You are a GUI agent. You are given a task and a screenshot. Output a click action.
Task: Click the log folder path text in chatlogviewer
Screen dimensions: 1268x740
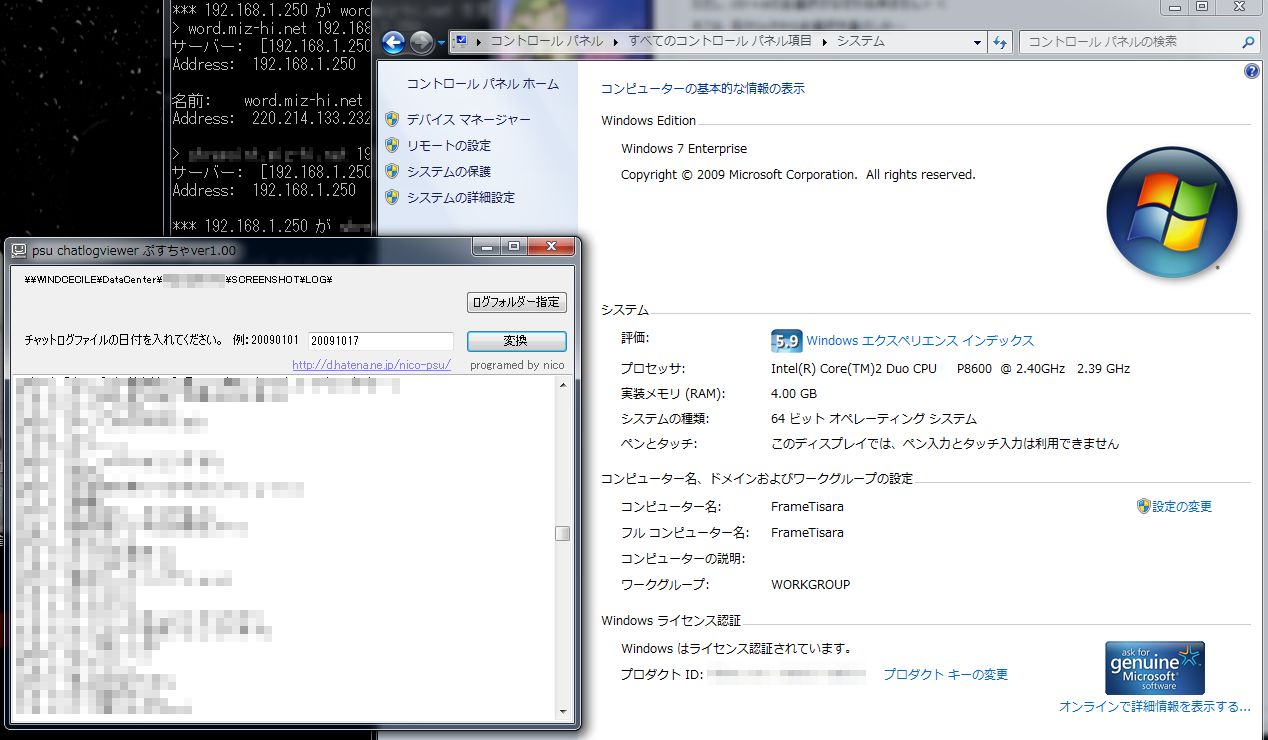178,279
